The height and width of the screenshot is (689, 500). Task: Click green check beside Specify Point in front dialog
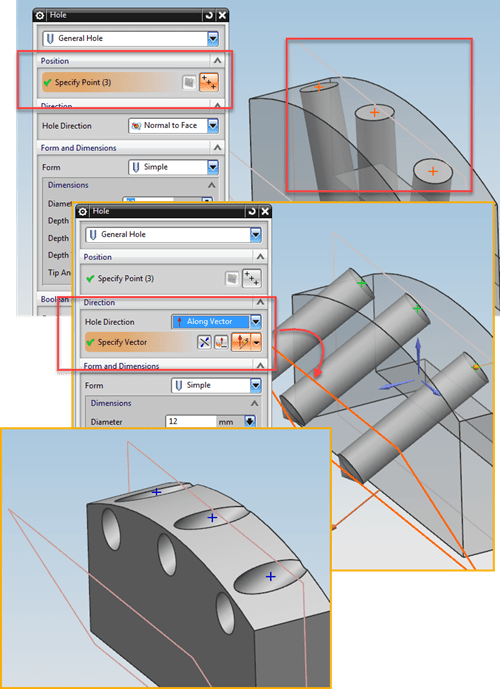[x=91, y=279]
